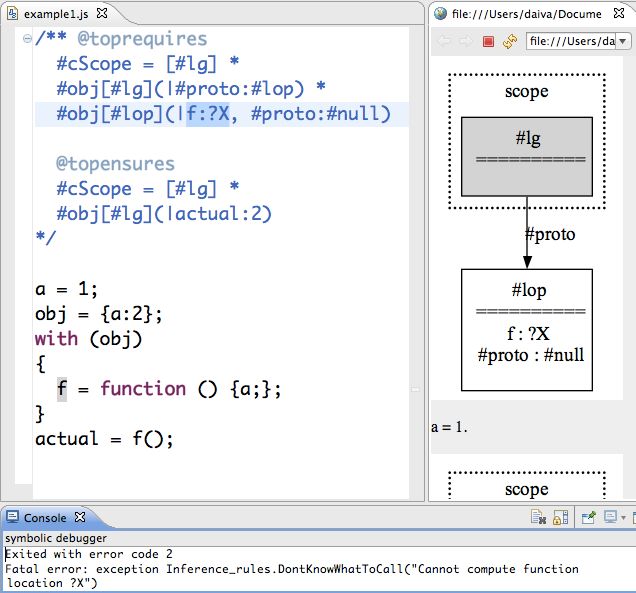636x593 pixels.
Task: Collapse the comment block with the fold toggle
Action: click(x=27, y=39)
